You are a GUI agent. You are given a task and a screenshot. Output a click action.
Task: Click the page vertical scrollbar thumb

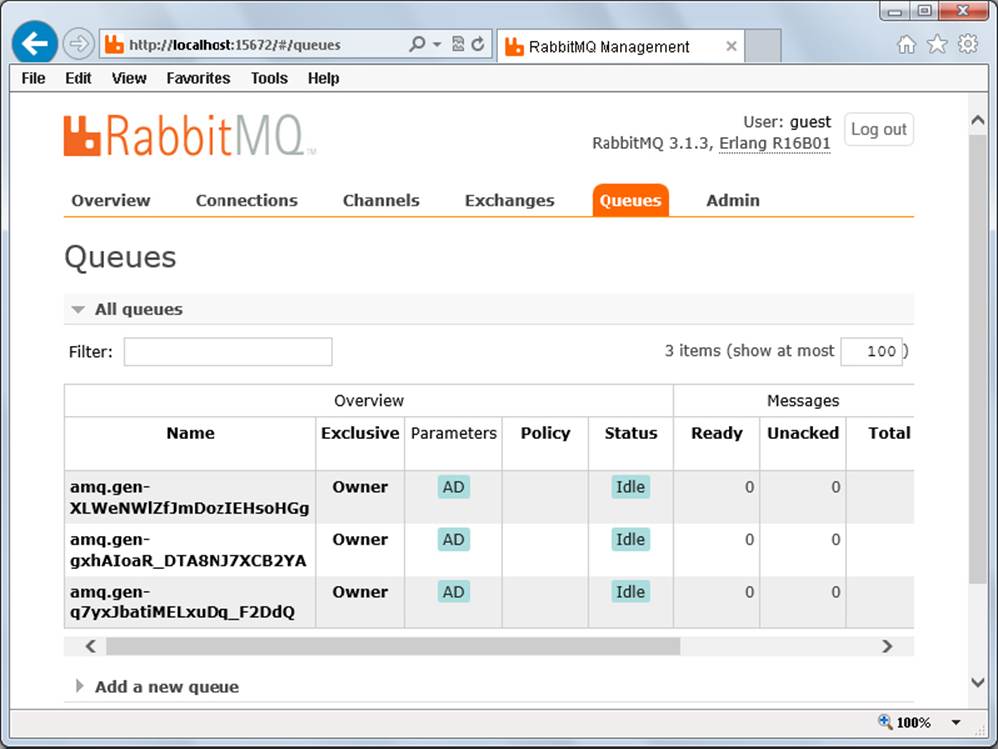(x=978, y=358)
